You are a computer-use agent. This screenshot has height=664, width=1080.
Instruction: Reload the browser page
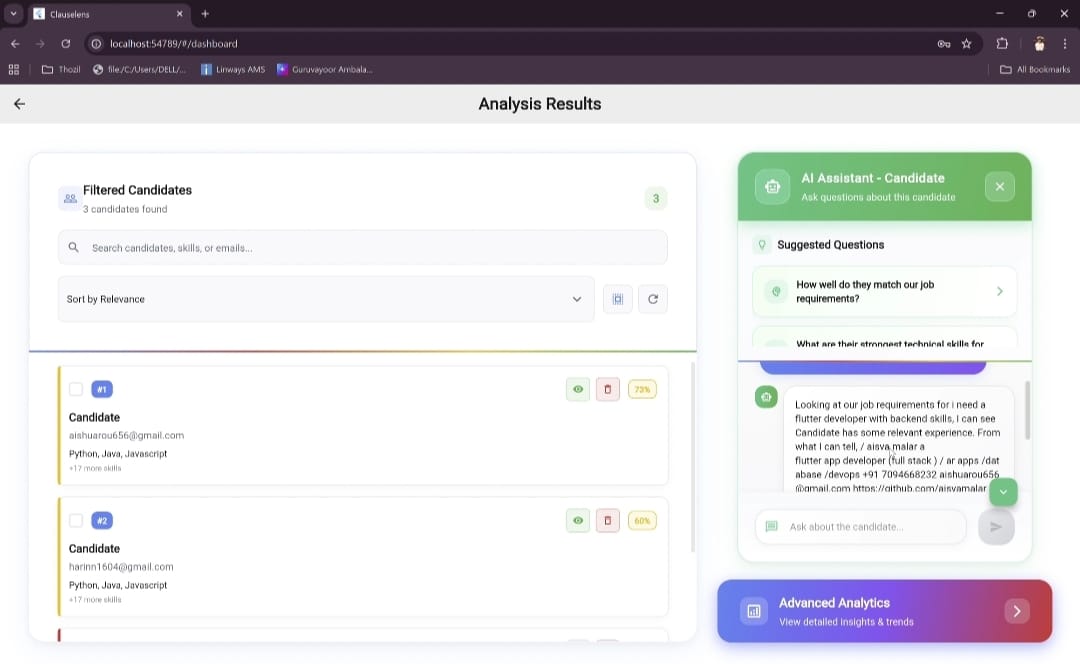[65, 43]
